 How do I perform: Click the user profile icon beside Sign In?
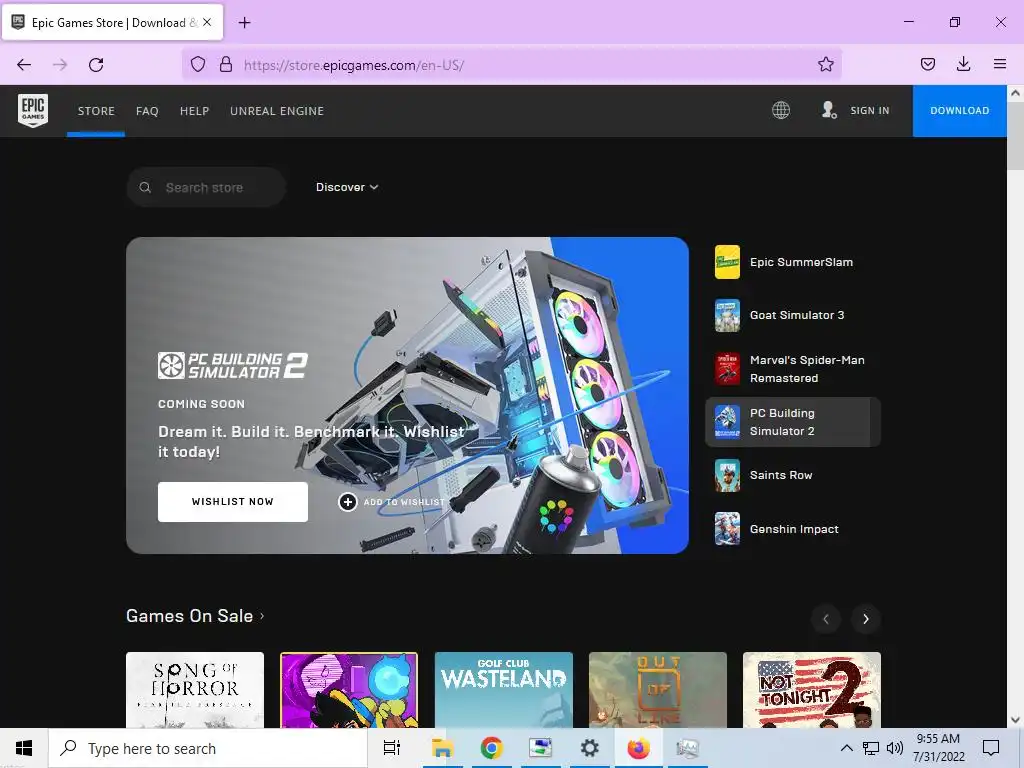tap(829, 110)
